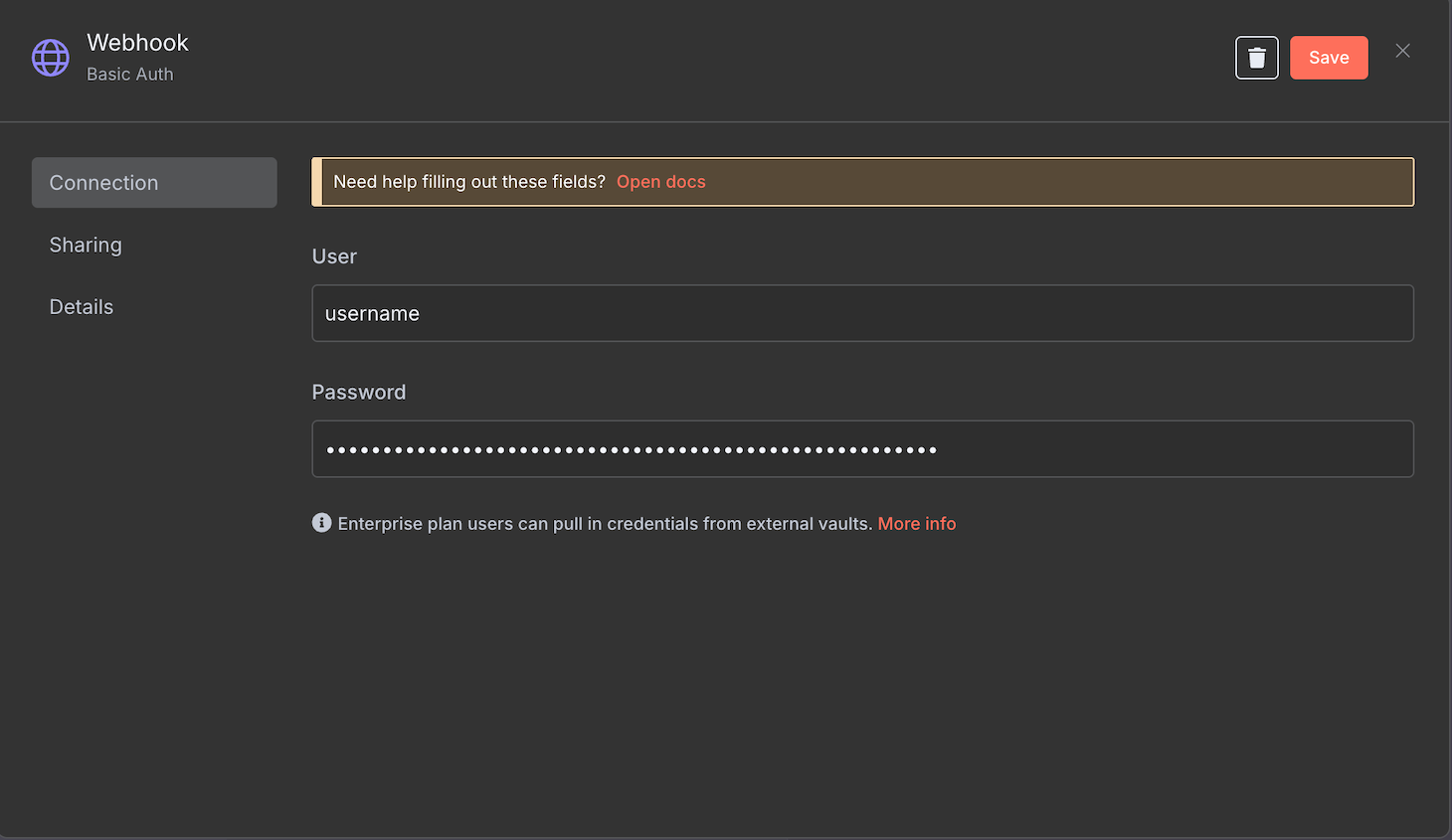Switch to the Sharing tab
Screen dimensions: 1452x840
(86, 245)
